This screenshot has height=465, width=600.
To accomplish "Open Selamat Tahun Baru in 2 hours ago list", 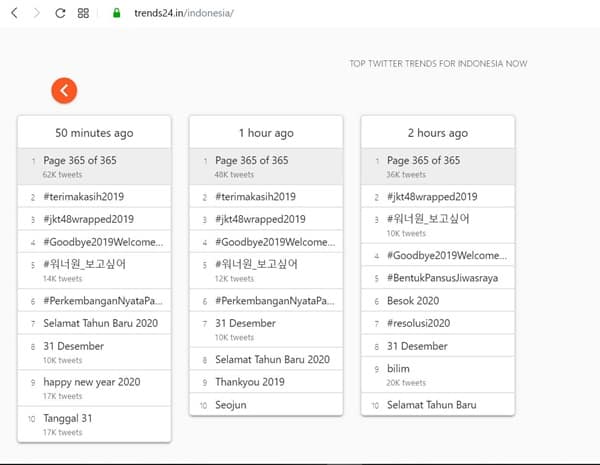I will point(431,405).
